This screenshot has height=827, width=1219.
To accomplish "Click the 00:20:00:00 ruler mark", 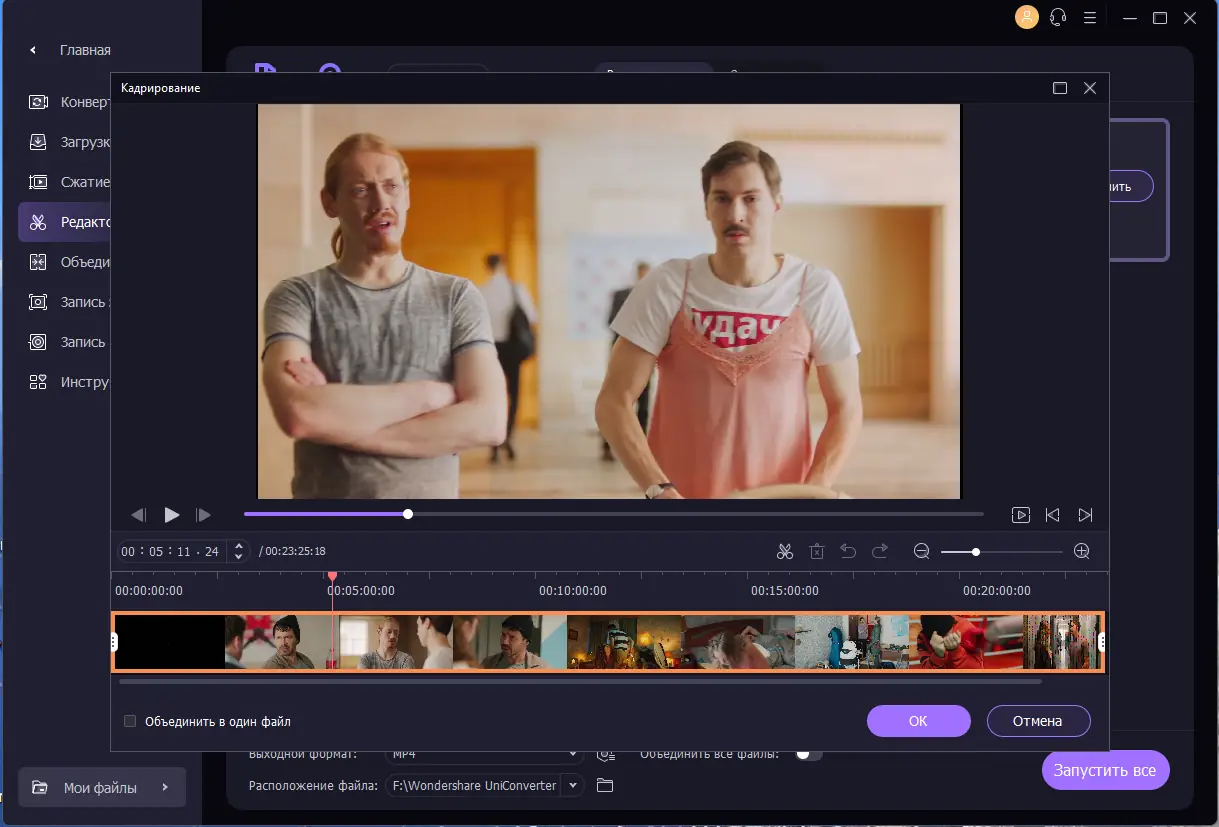I will click(x=997, y=591).
